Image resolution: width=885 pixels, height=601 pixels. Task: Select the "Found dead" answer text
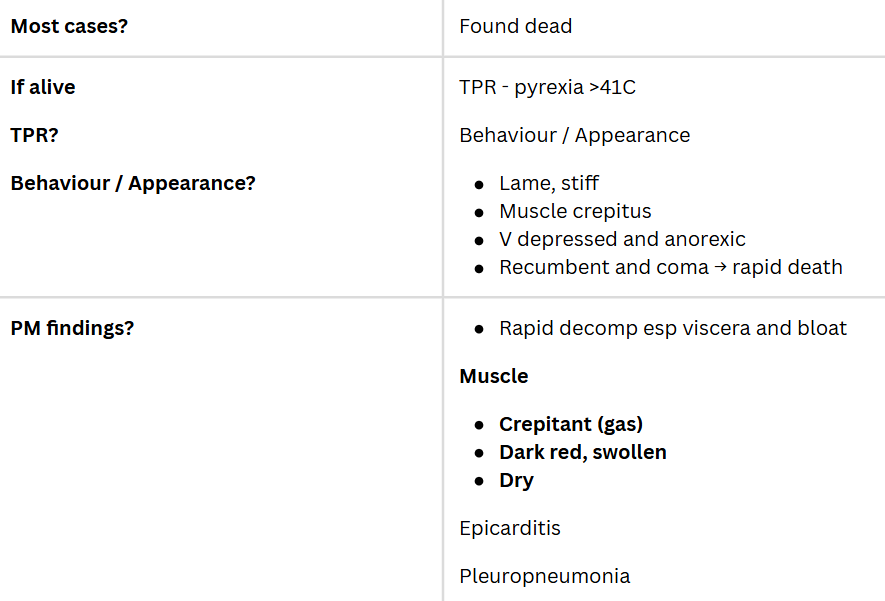515,26
